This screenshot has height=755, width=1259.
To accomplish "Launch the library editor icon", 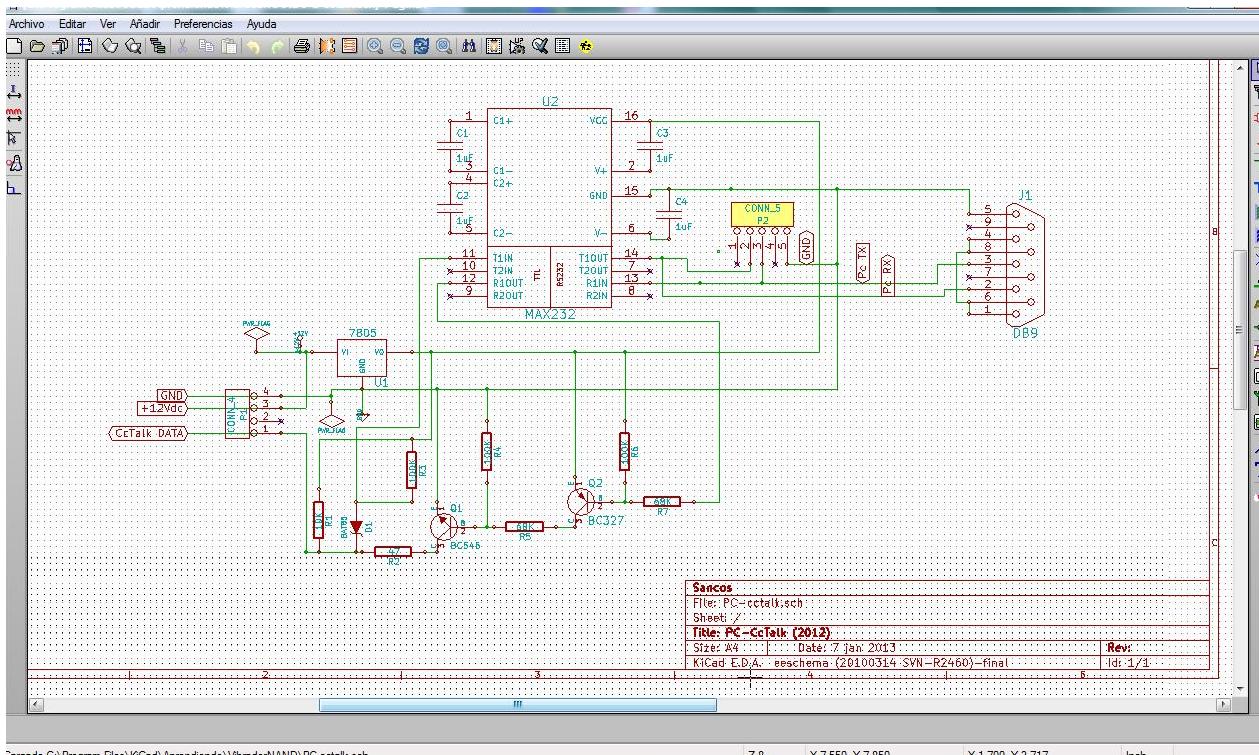I will pyautogui.click(x=110, y=45).
